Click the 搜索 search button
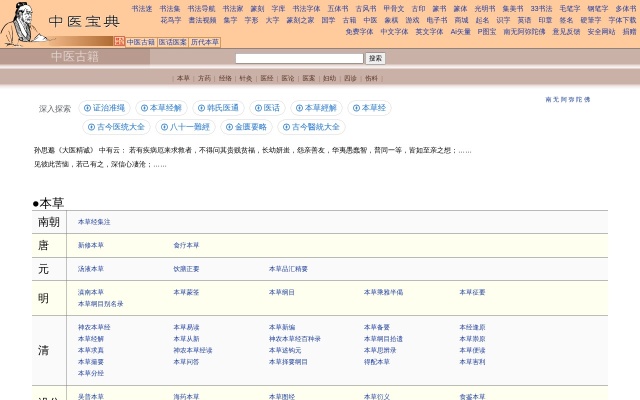Image resolution: width=640 pixels, height=400 pixels. coord(375,59)
